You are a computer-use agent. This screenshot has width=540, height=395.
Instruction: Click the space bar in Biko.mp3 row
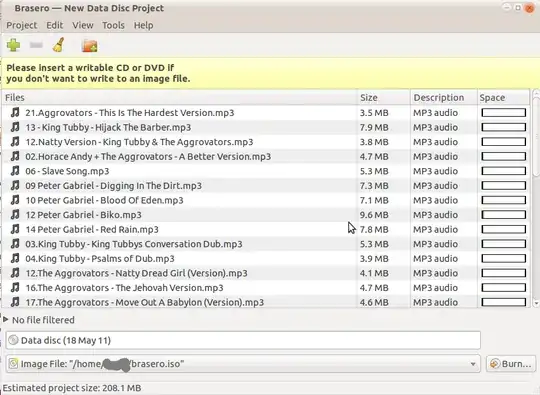pyautogui.click(x=503, y=215)
